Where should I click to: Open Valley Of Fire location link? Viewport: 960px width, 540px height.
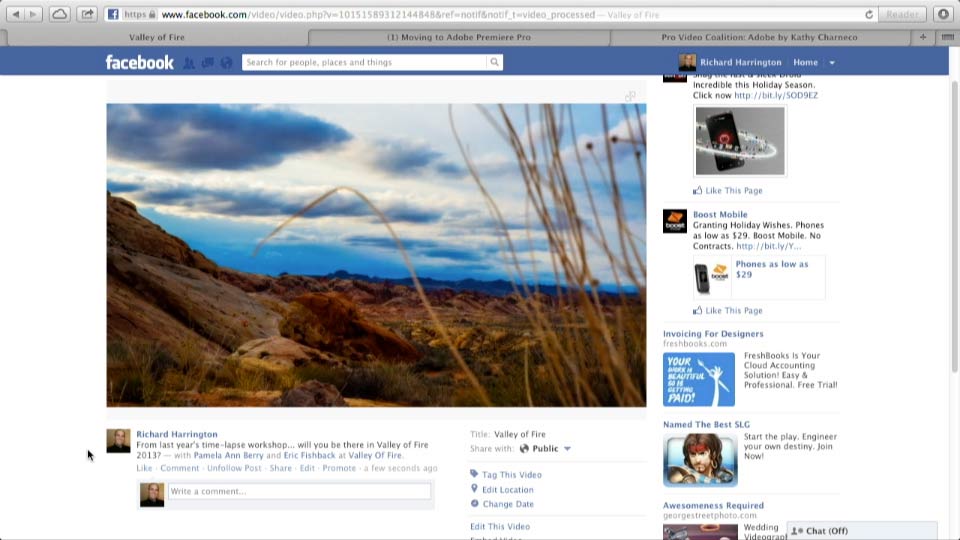tap(375, 456)
